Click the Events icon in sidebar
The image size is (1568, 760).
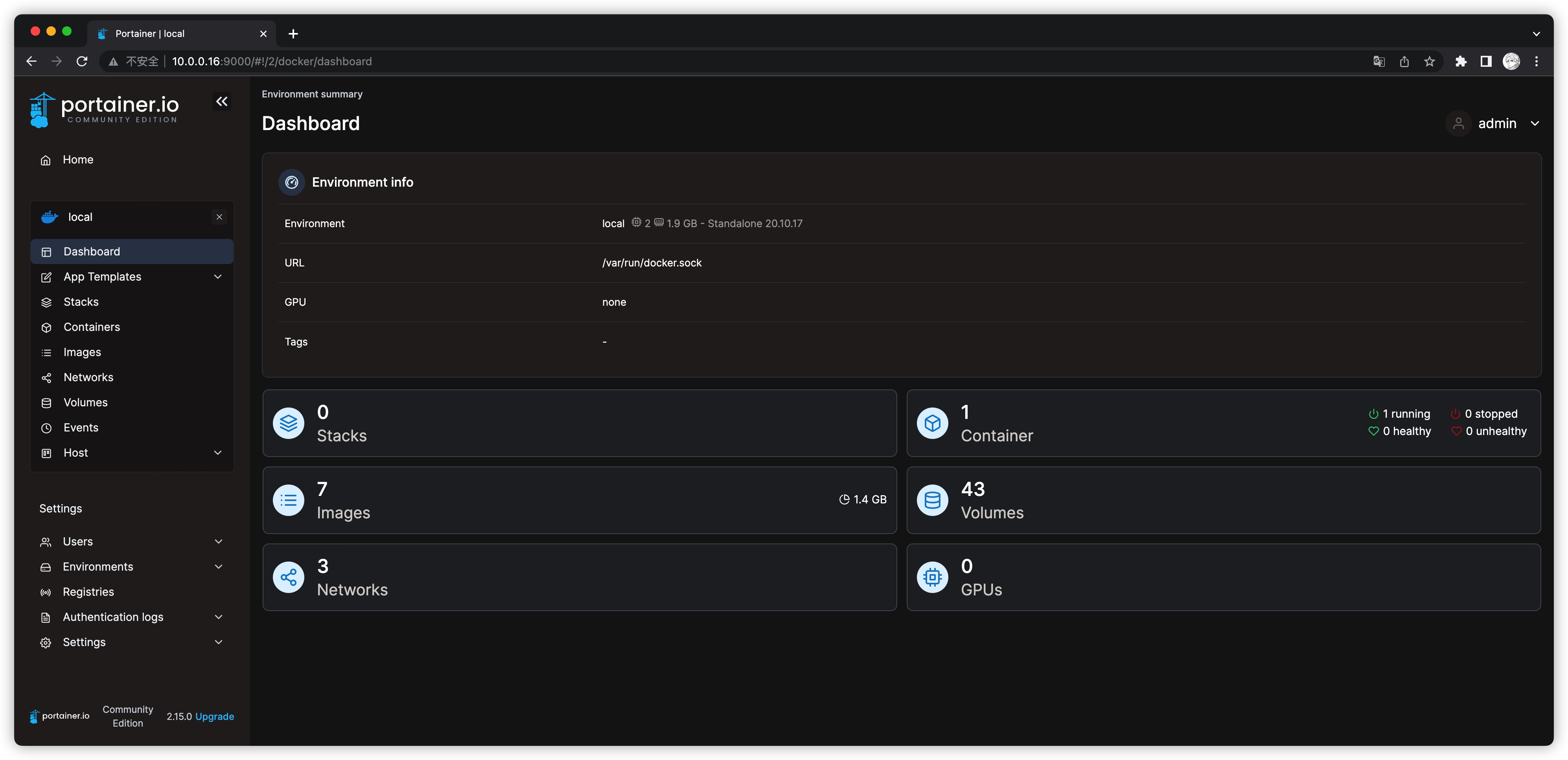47,428
